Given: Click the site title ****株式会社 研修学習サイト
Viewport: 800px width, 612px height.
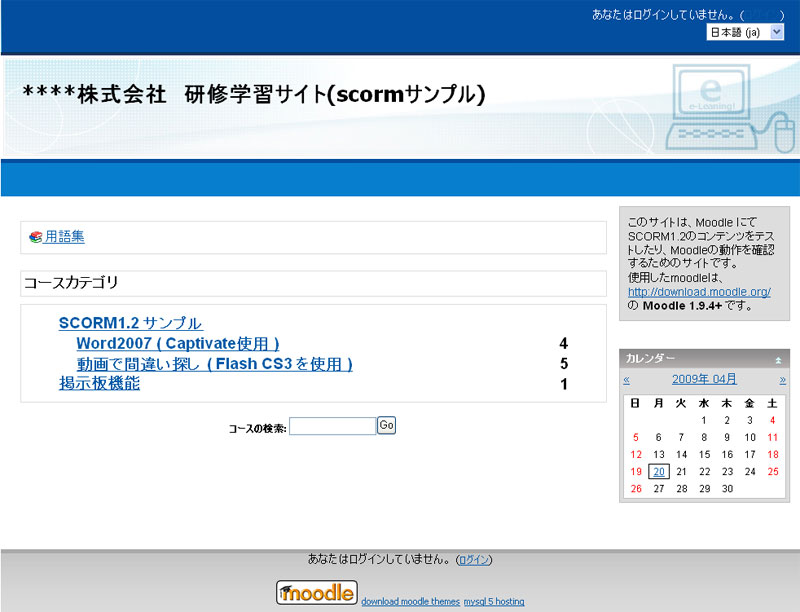Looking at the screenshot, I should 254,94.
